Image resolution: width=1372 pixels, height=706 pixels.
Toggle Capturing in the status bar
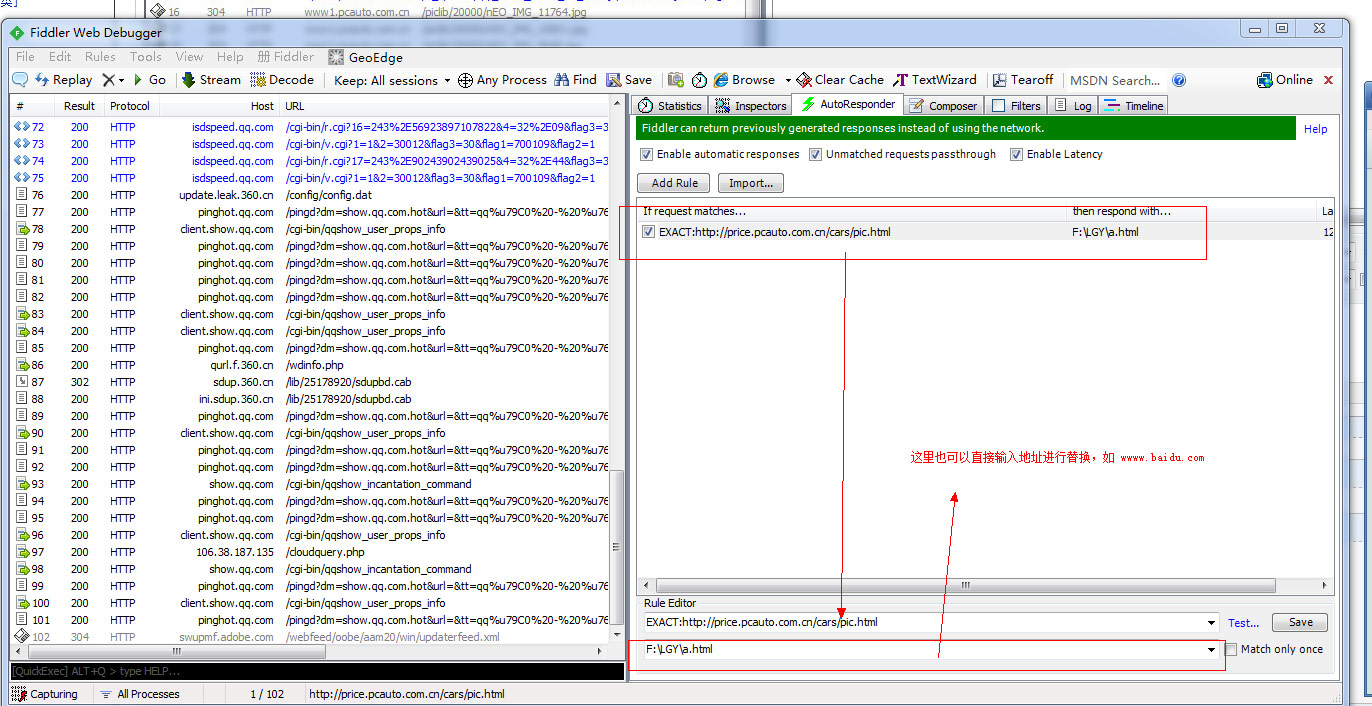coord(44,694)
